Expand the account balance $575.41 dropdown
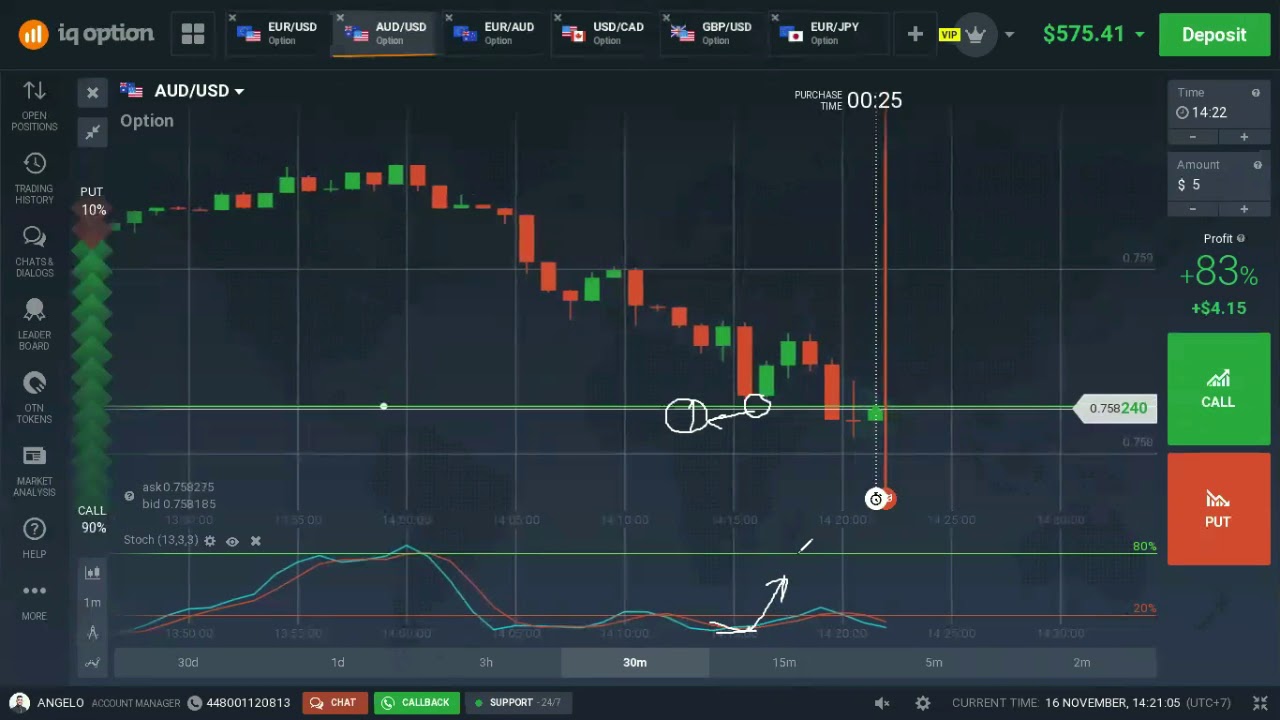Viewport: 1280px width, 720px height. [x=1139, y=35]
